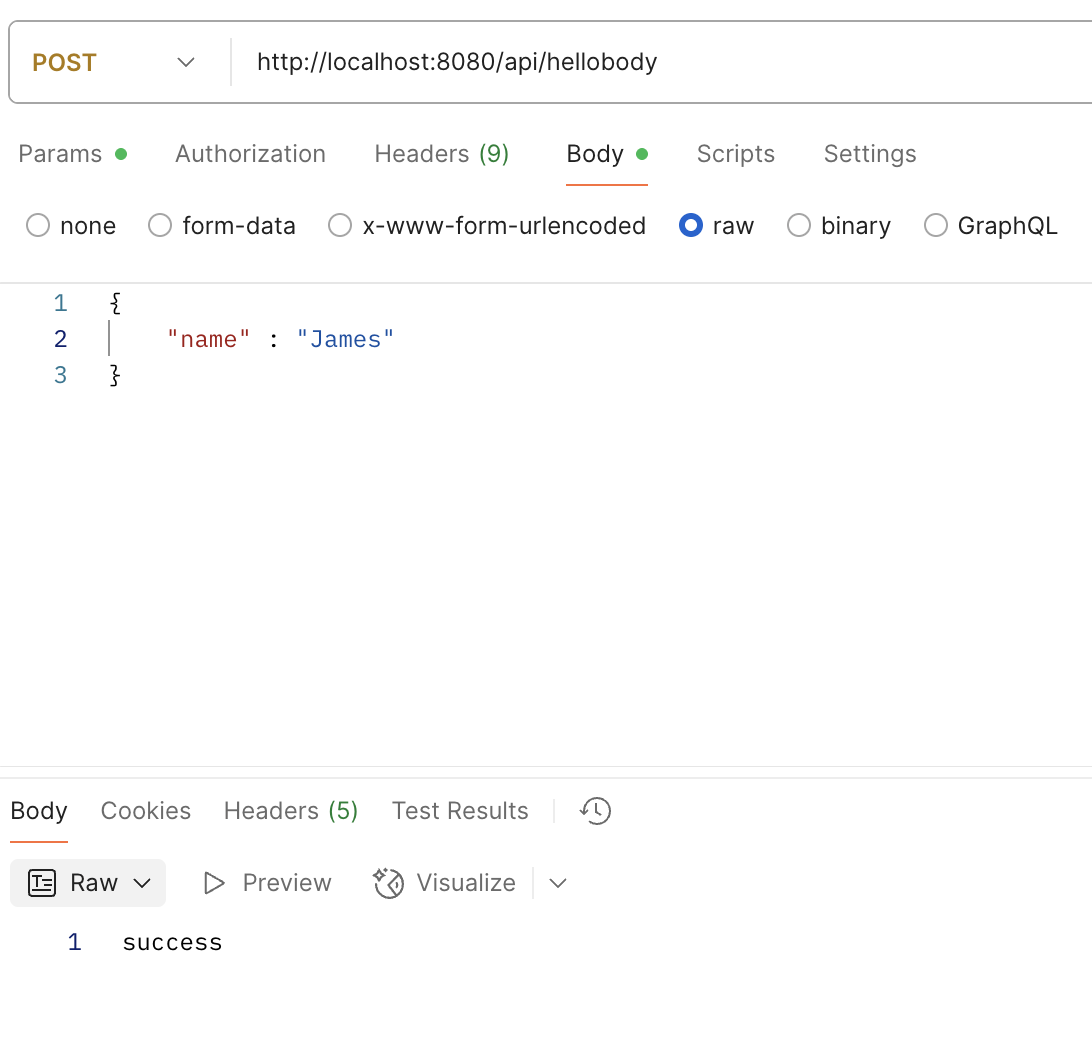Open the Test Results tab
Viewport: 1092px width, 1058px height.
(x=459, y=811)
